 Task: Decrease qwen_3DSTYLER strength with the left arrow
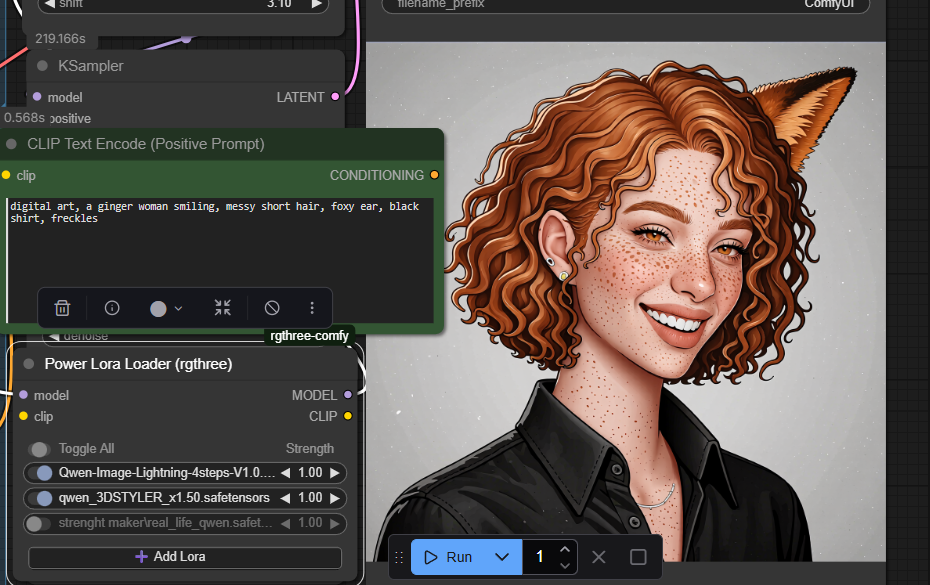click(285, 498)
